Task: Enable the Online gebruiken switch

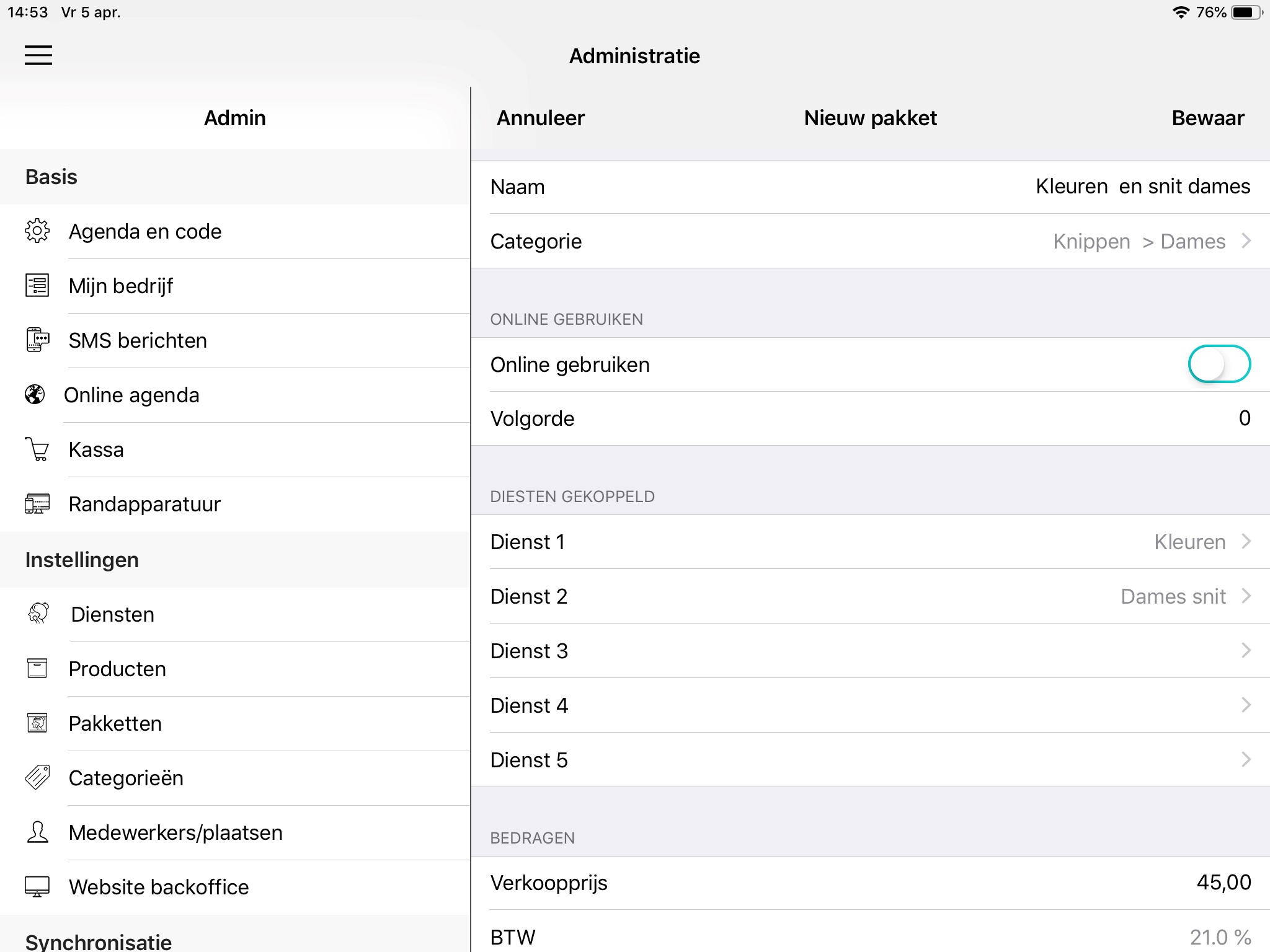Action: click(x=1219, y=364)
